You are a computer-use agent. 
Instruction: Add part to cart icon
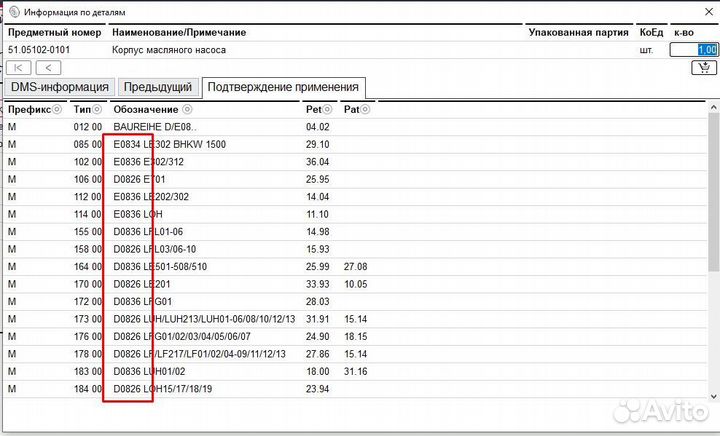(701, 68)
